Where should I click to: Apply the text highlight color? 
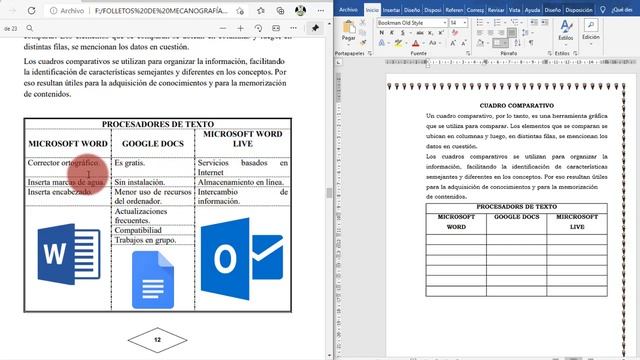tap(398, 43)
